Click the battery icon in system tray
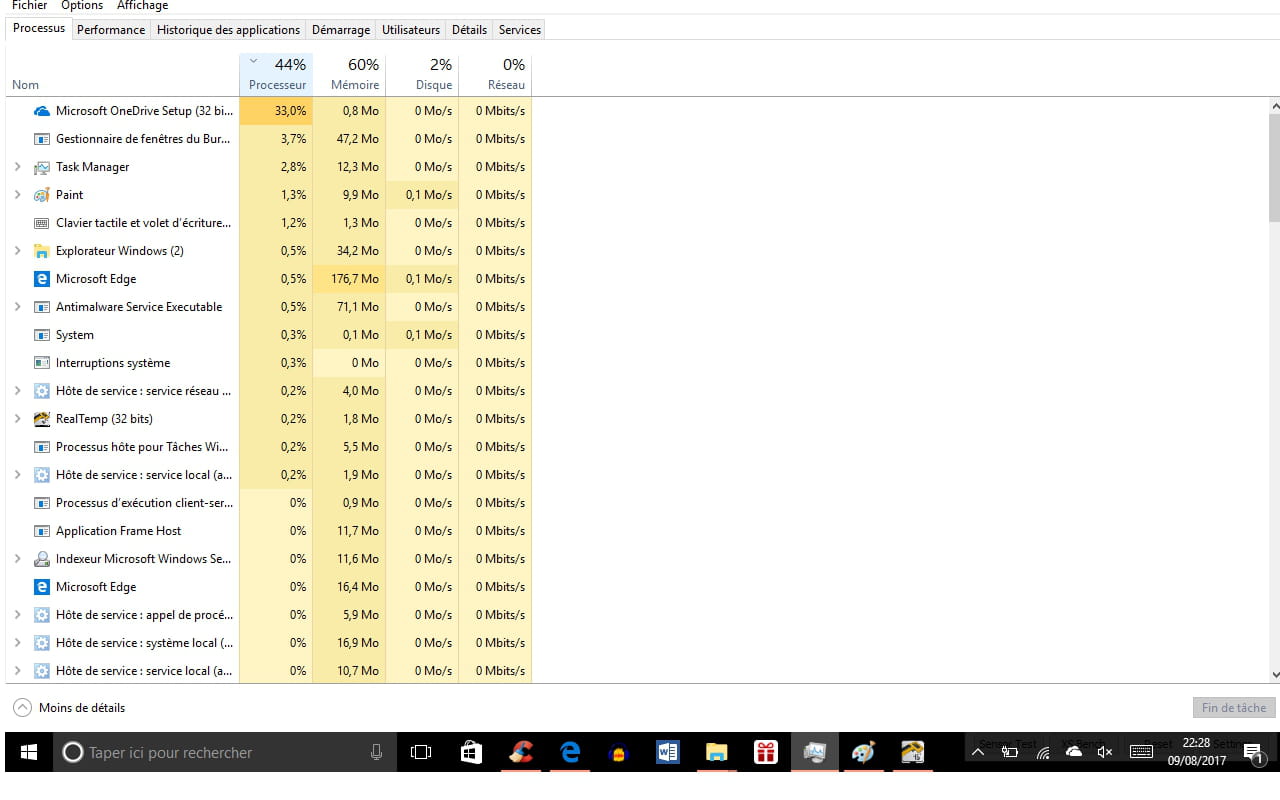Screen dimensions: 1280x800 1010,752
